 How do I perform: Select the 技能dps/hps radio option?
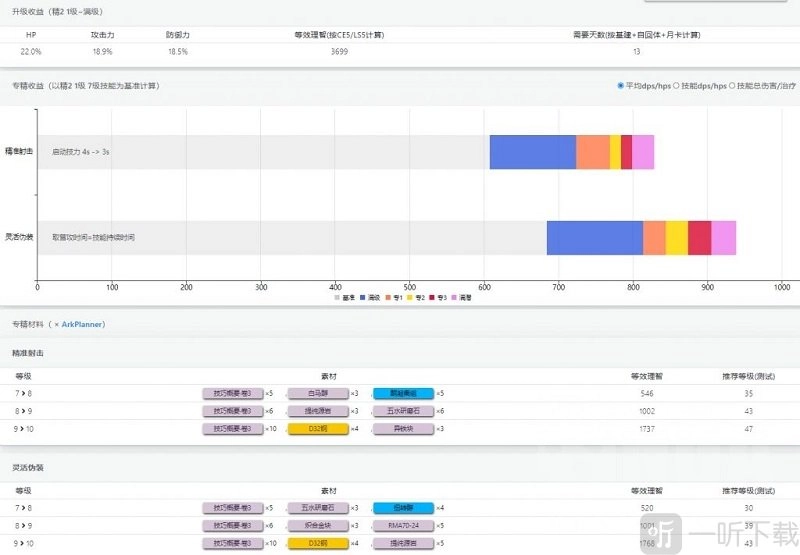point(676,86)
